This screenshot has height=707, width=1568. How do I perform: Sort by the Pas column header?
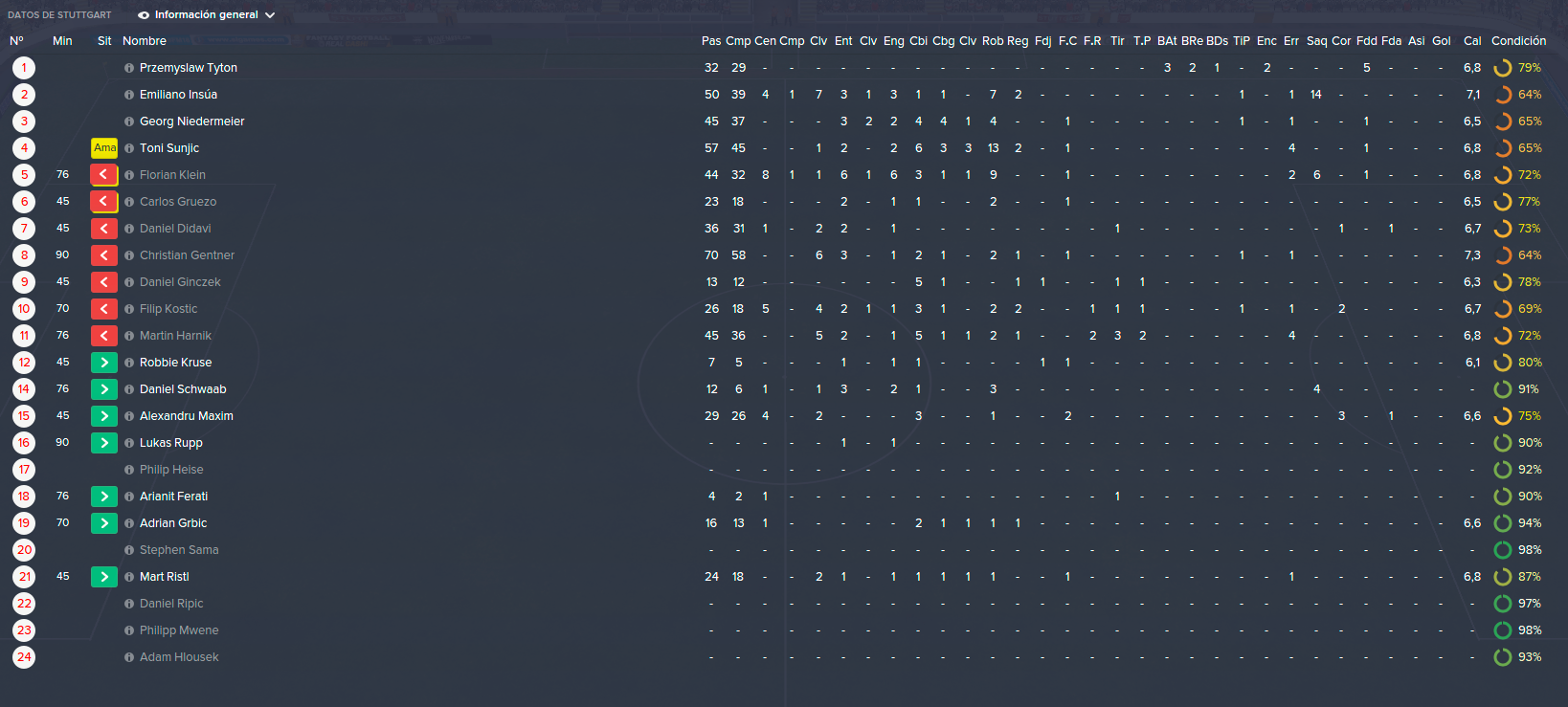tap(711, 41)
